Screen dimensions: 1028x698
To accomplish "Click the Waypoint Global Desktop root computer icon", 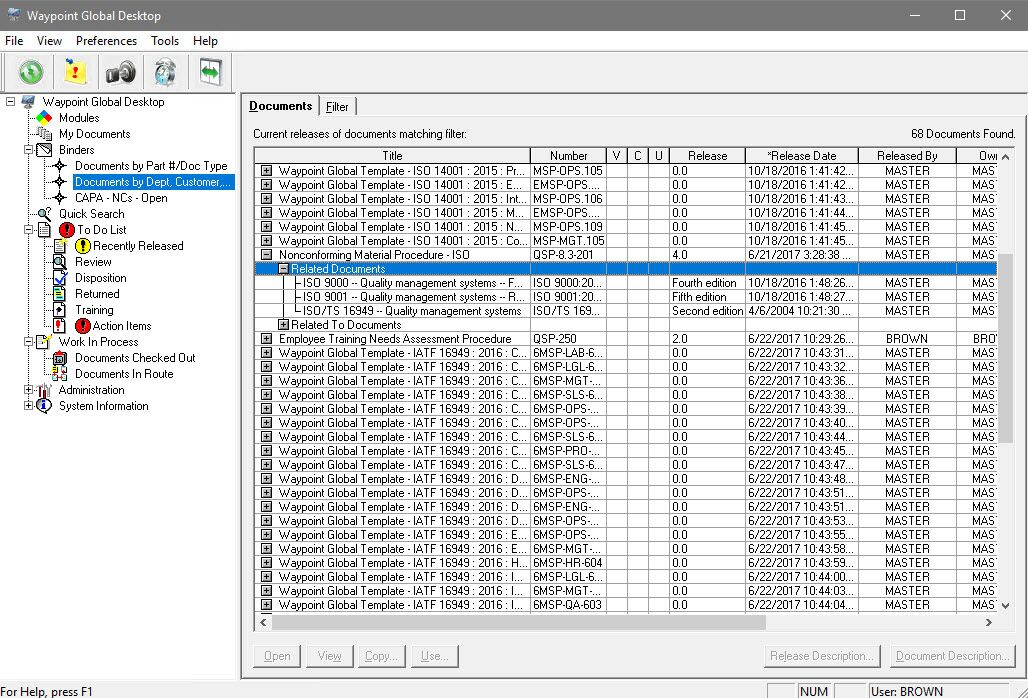I will click(28, 102).
